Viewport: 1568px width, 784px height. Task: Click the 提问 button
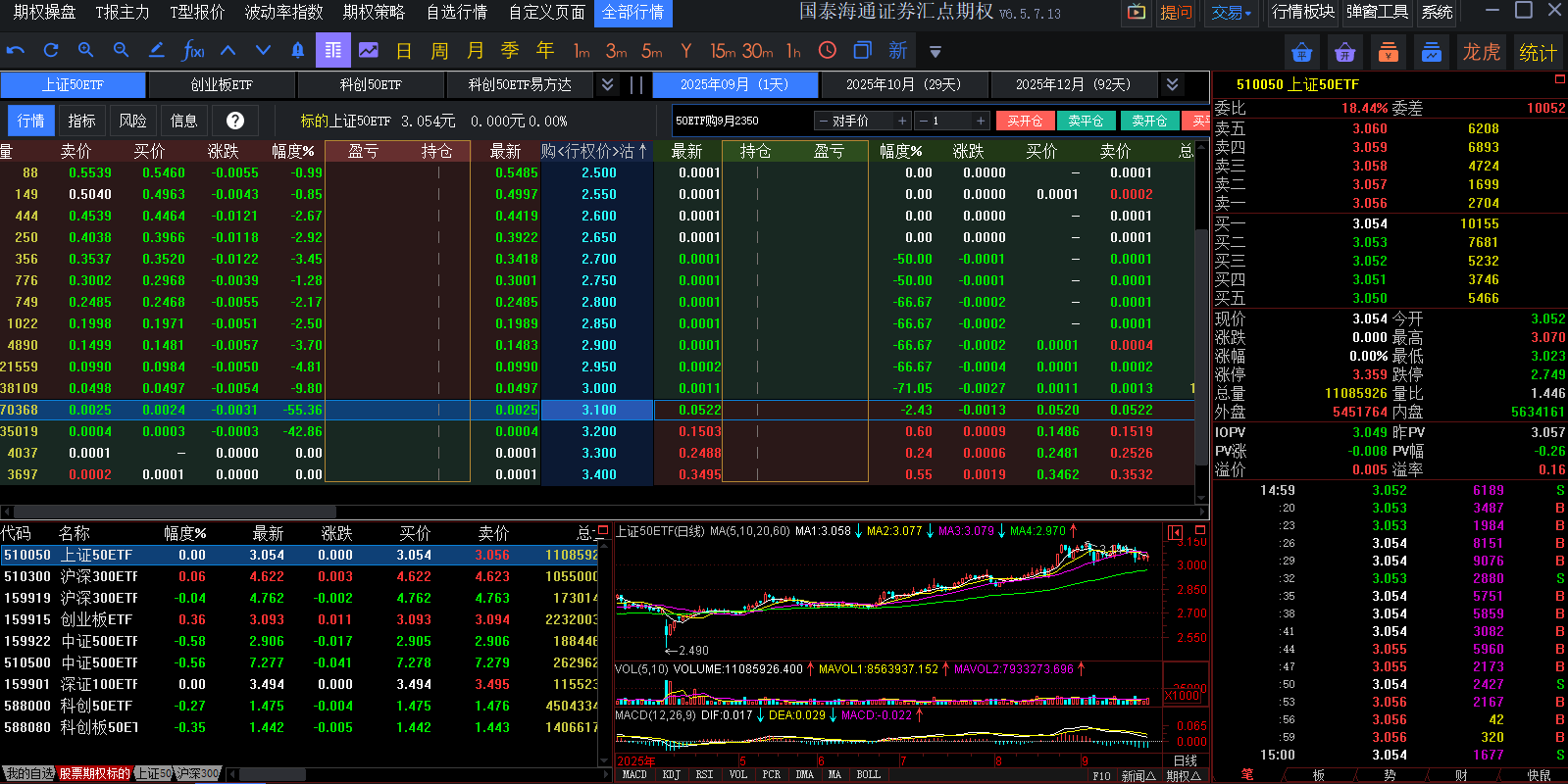1175,13
